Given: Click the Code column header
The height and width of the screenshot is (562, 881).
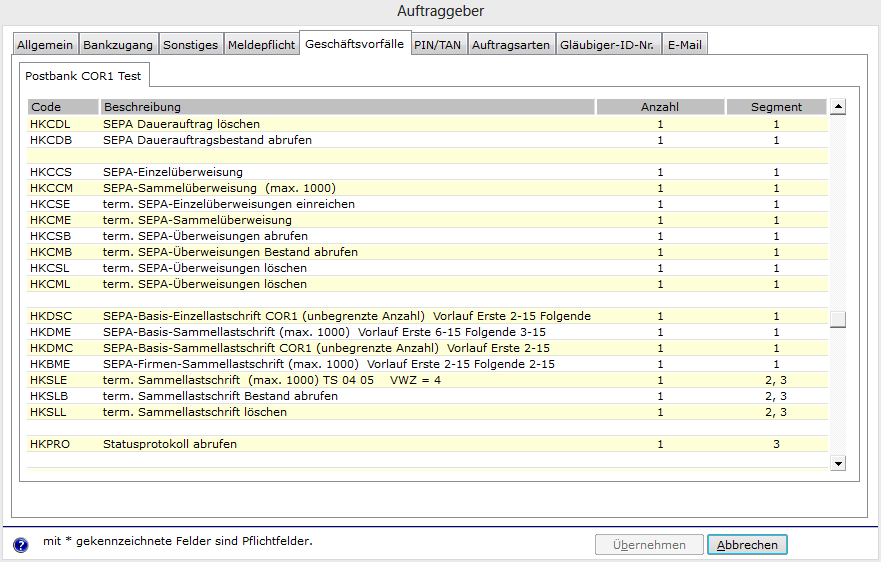Looking at the screenshot, I should 63,107.
